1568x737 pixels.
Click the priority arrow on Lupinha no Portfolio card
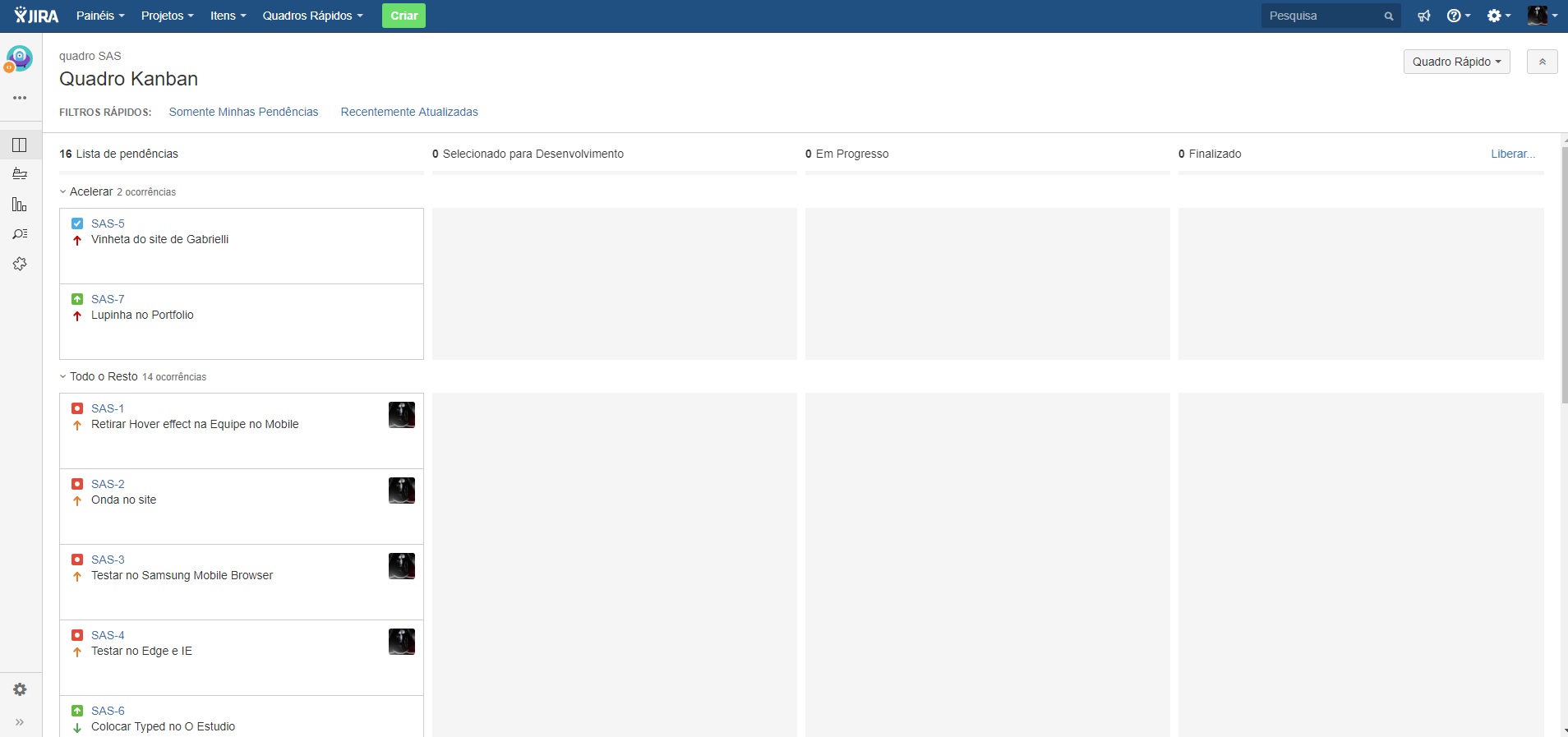click(77, 316)
